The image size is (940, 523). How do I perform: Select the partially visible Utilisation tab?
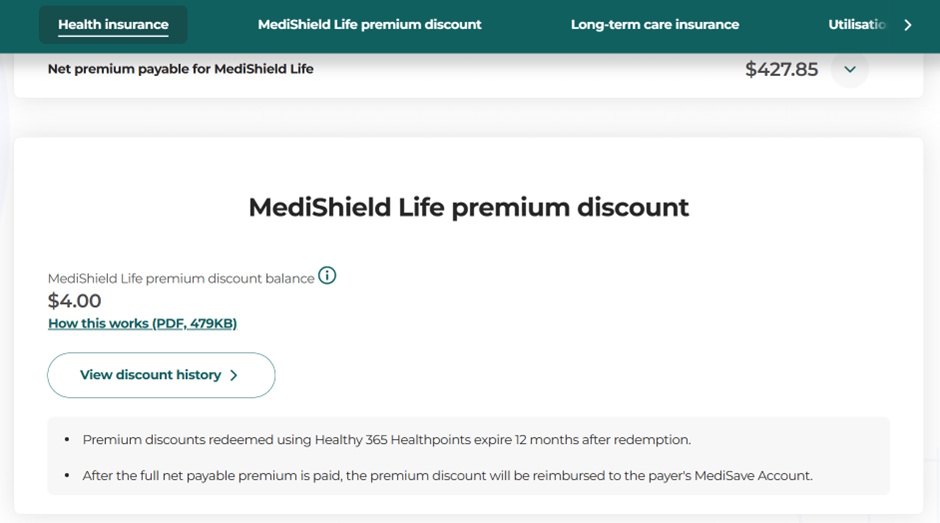[857, 25]
